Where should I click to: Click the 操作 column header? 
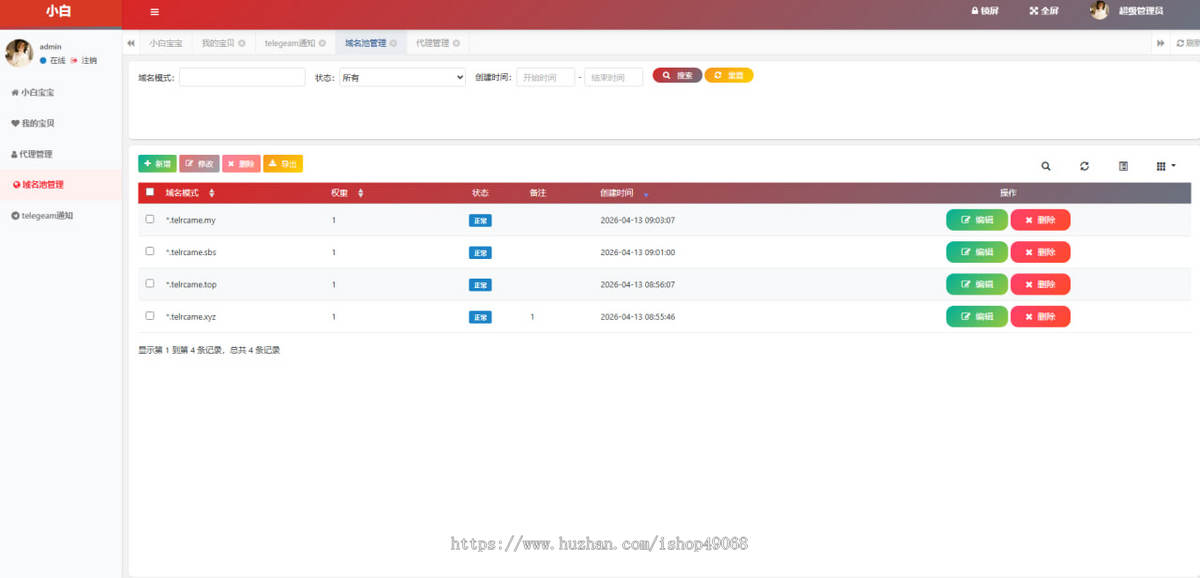coord(1008,193)
